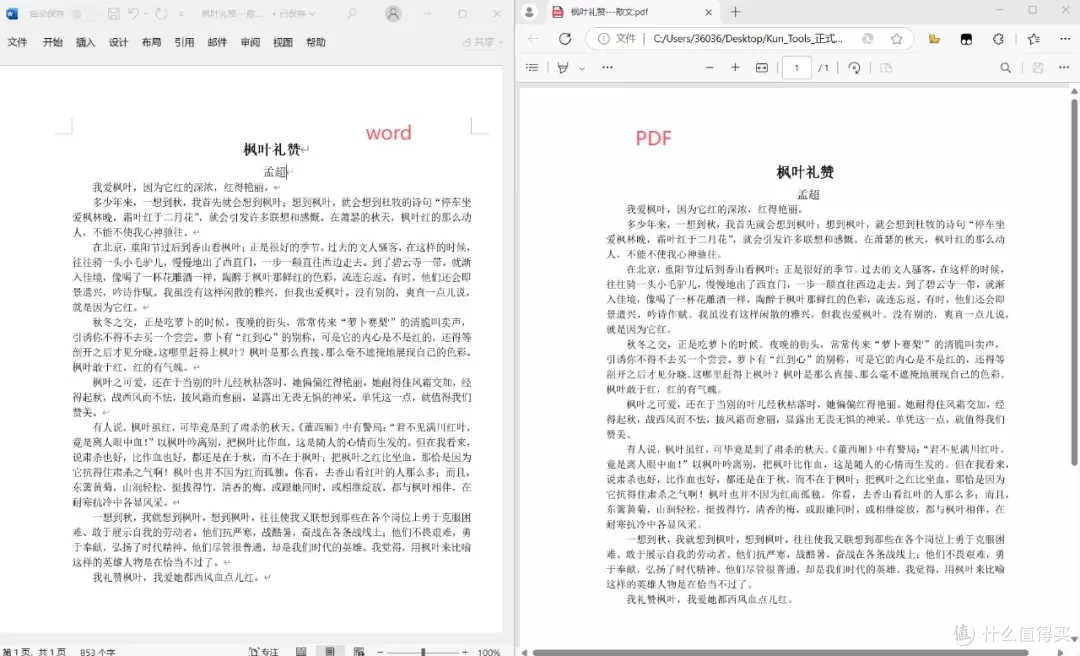Click the PDF fit to width icon
1080x656 pixels.
(x=762, y=68)
